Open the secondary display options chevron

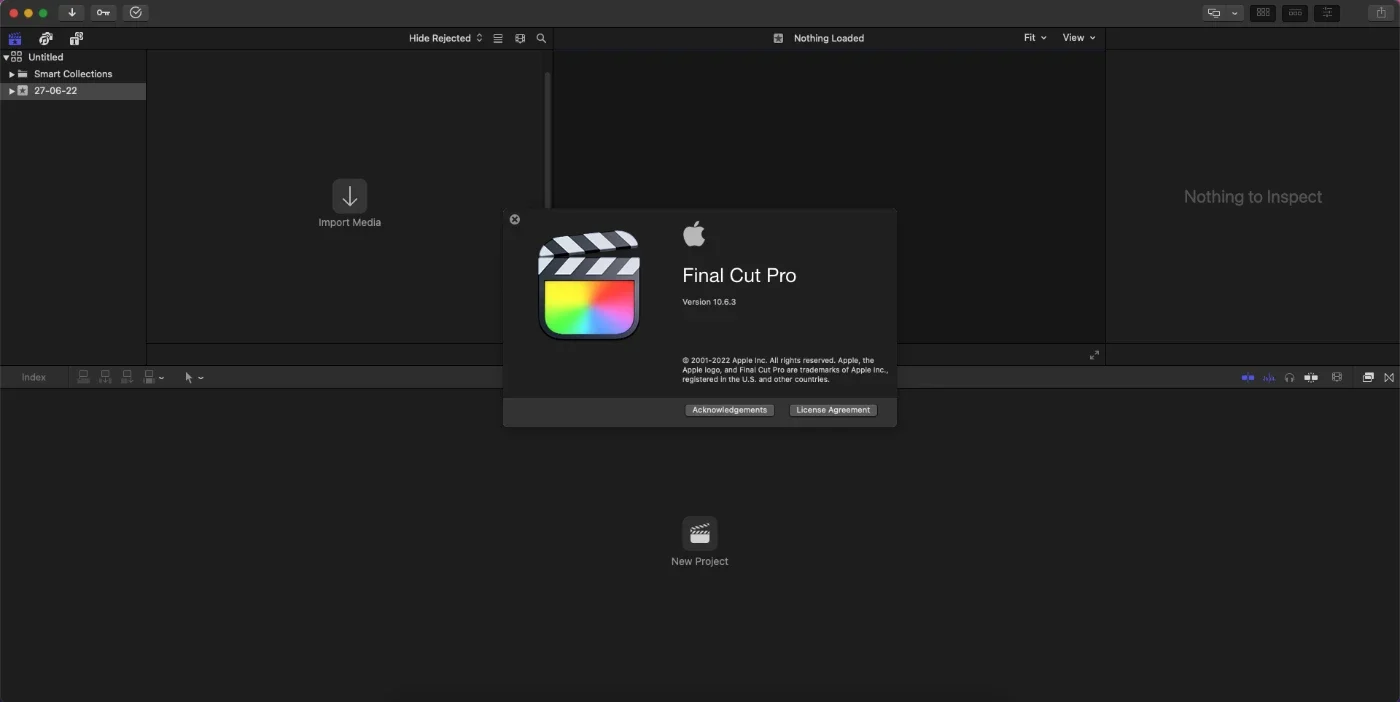(x=1235, y=13)
